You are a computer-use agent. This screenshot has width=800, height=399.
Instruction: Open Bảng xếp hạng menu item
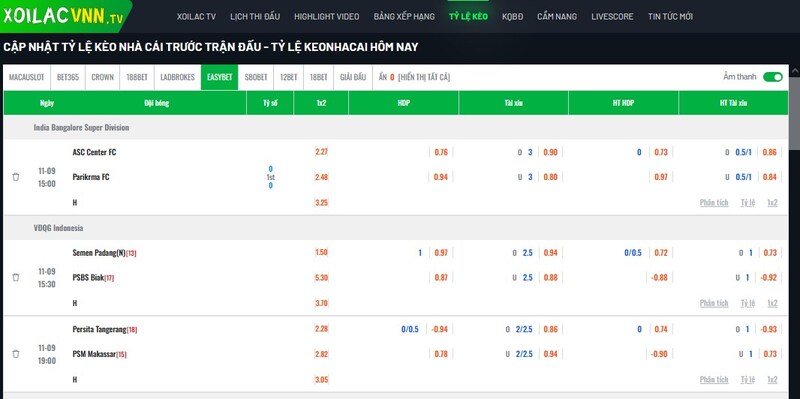404,16
